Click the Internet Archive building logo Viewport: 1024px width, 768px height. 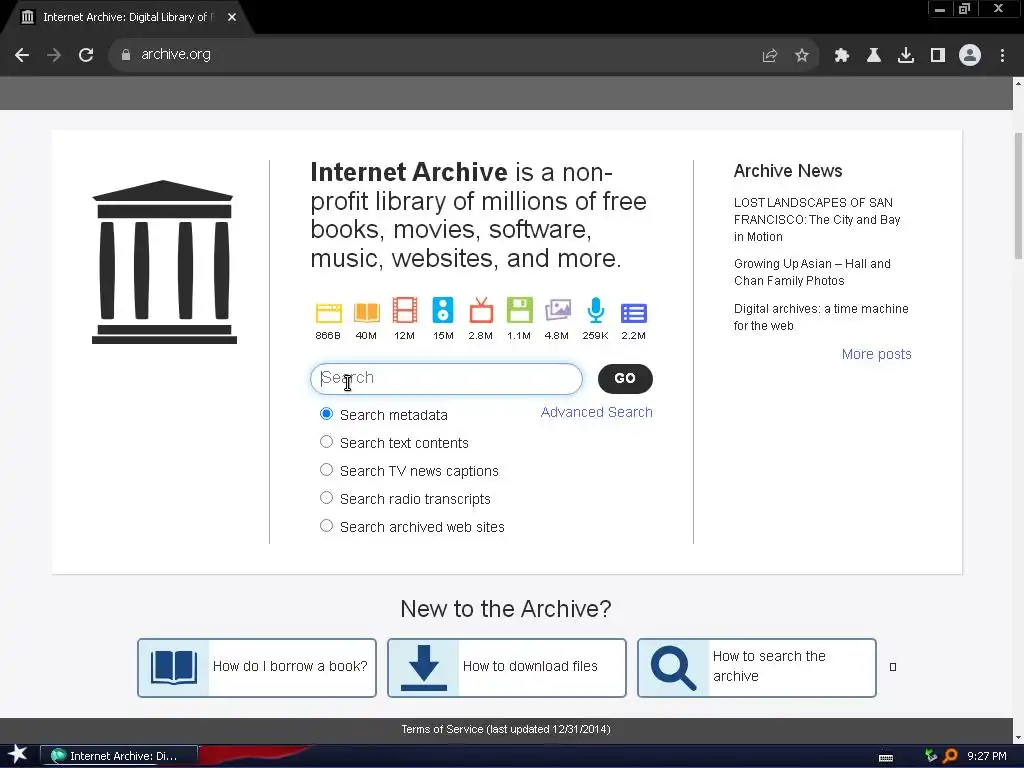click(164, 262)
